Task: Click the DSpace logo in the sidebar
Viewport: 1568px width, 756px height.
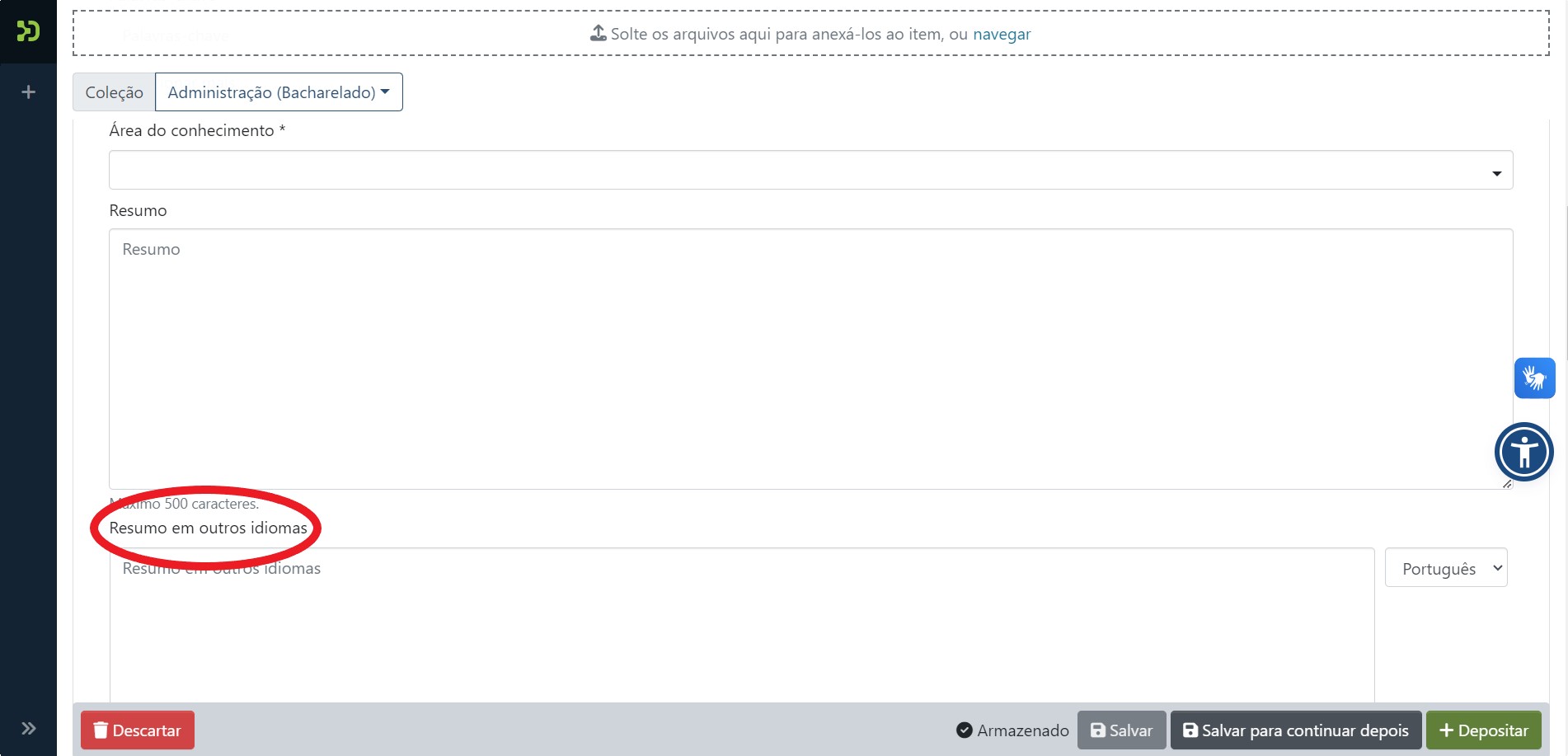Action: coord(28,31)
